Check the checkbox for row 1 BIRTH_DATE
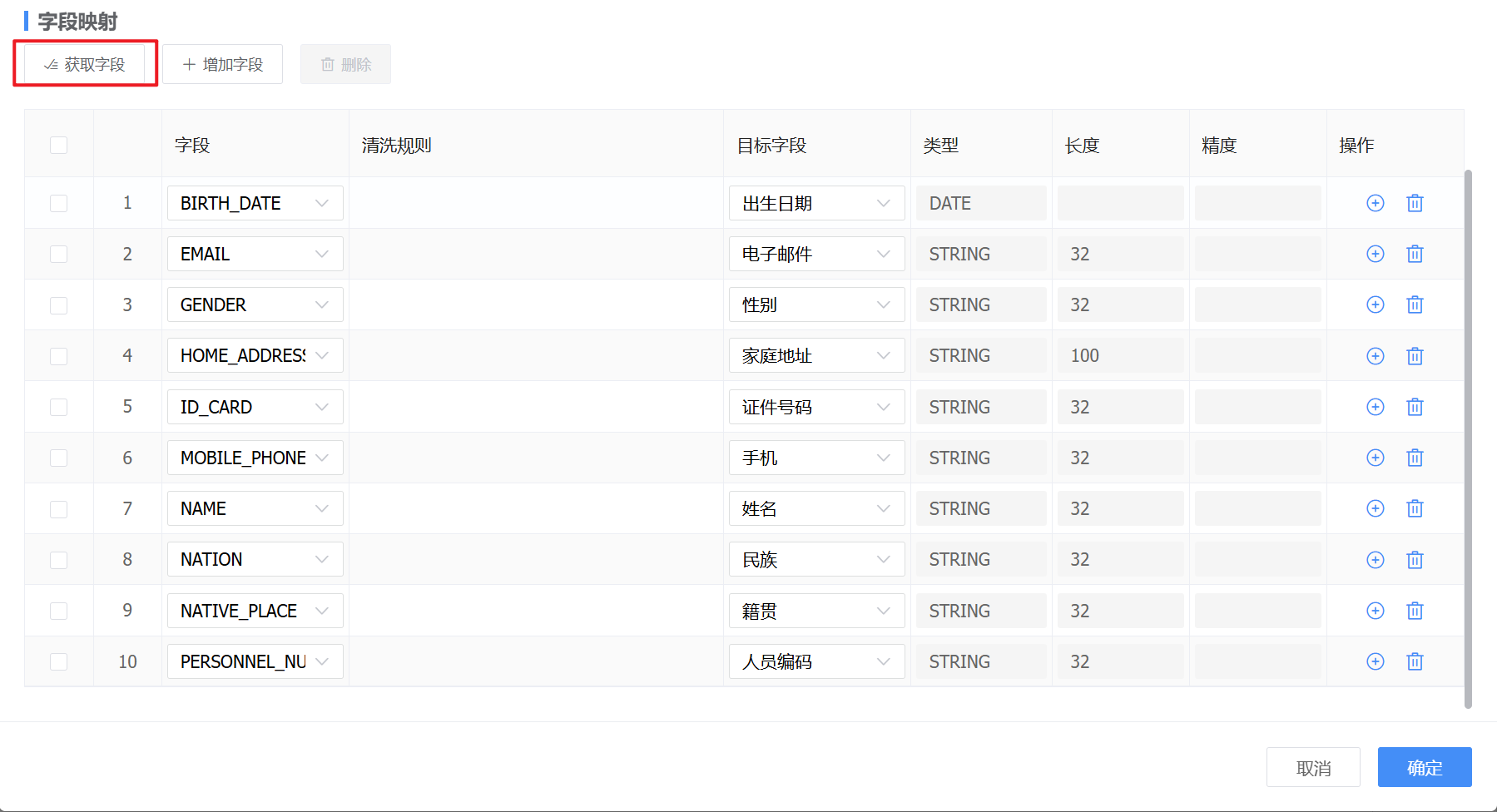1497x812 pixels. [x=58, y=203]
